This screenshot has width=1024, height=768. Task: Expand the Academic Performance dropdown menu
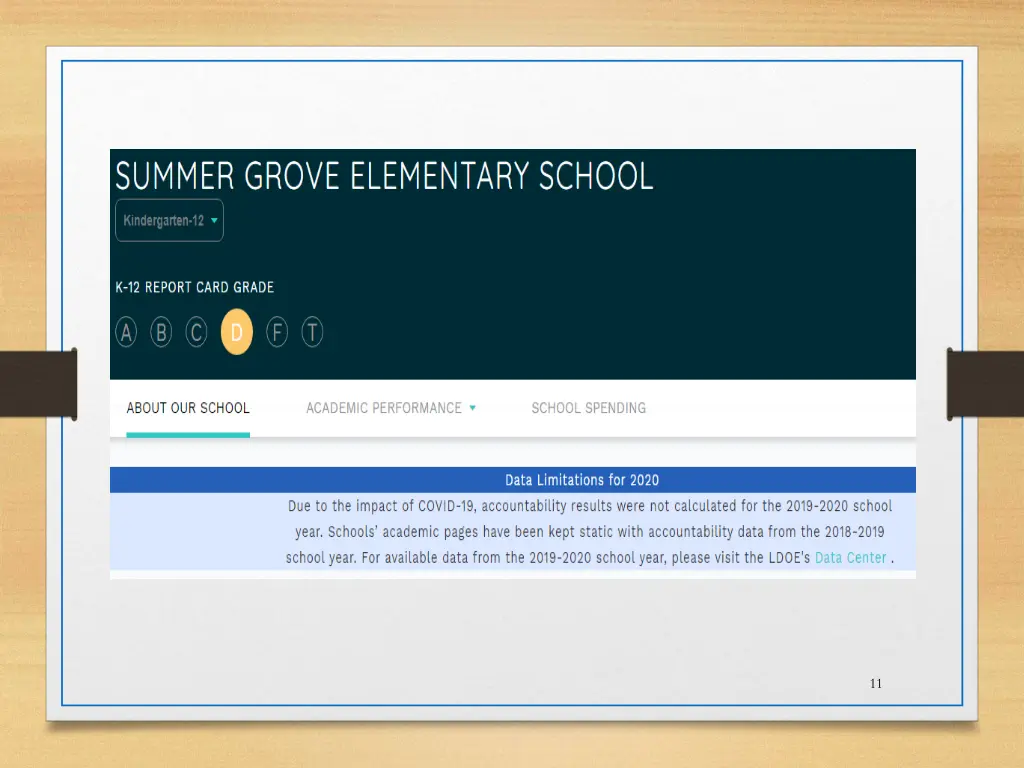[x=391, y=408]
